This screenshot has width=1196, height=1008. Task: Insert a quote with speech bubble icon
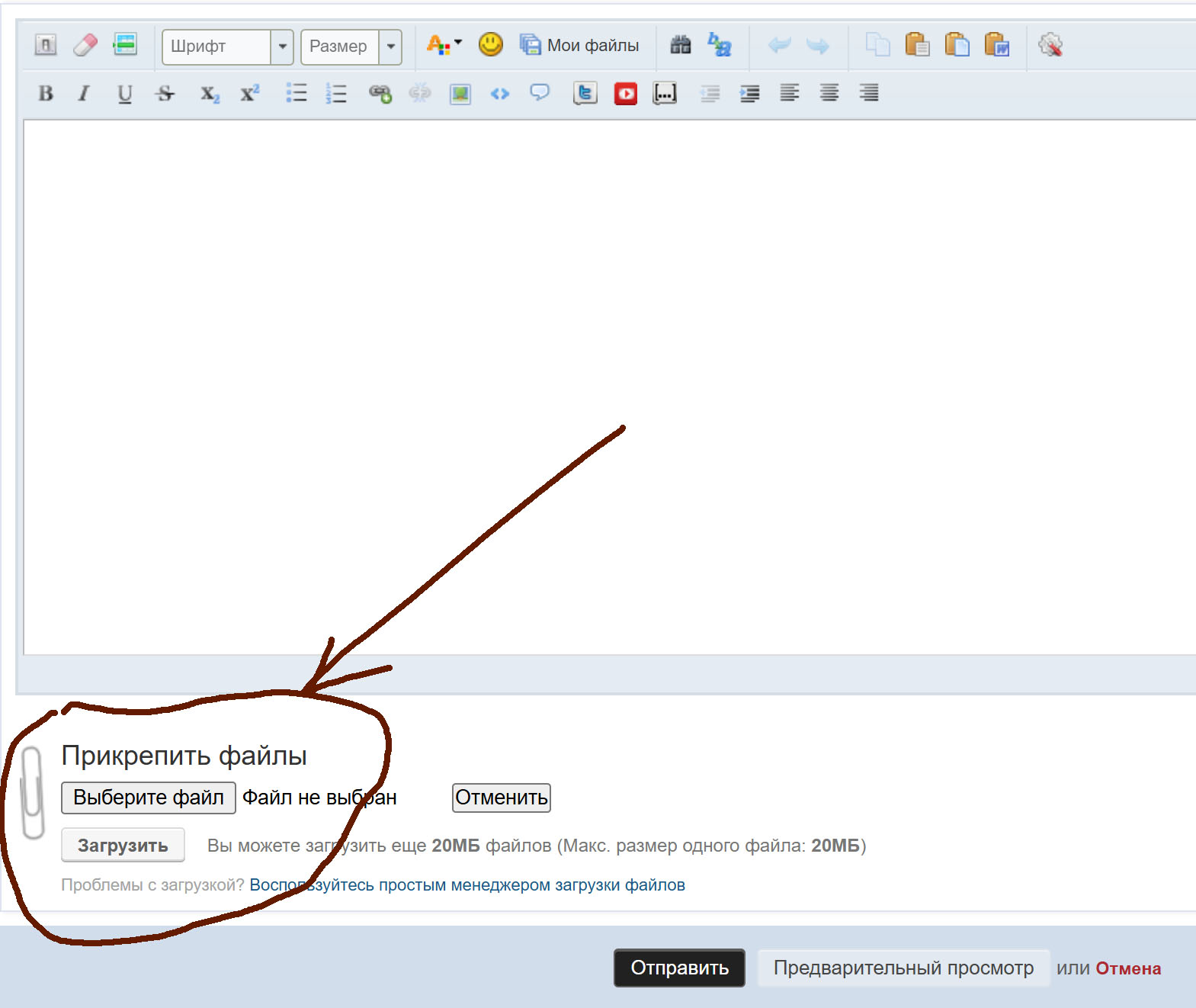(x=540, y=93)
